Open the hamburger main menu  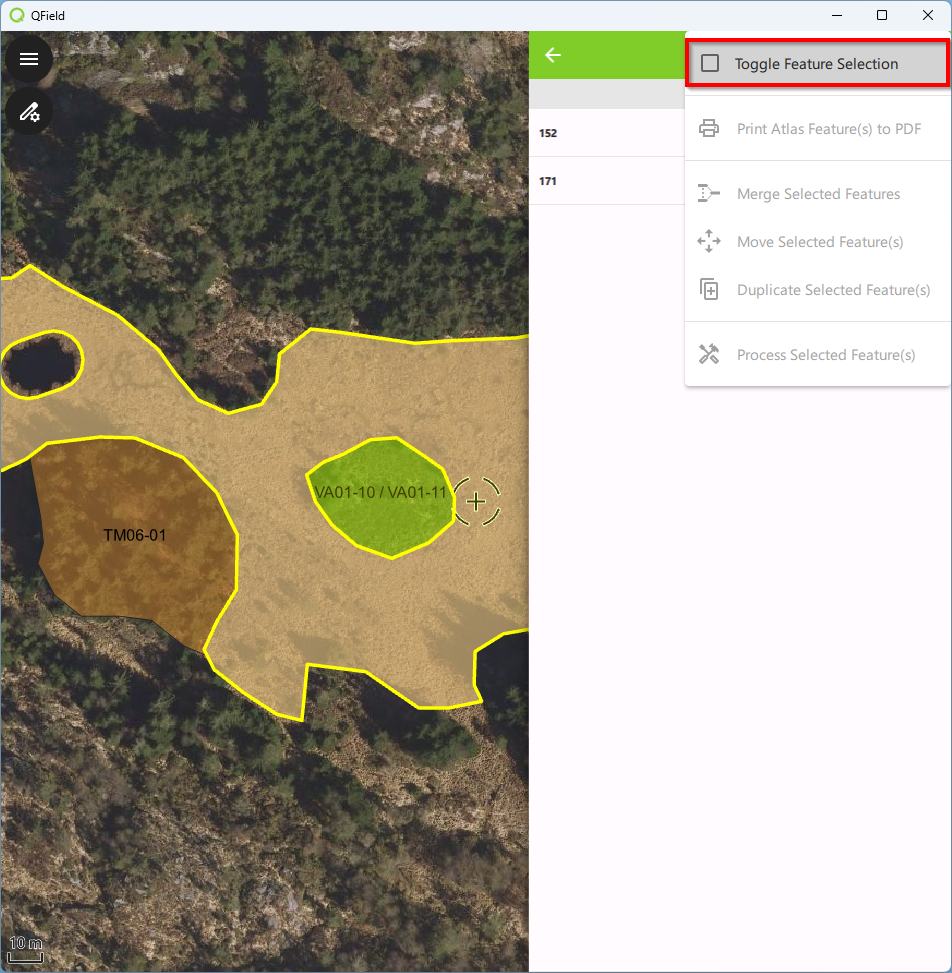(x=29, y=59)
